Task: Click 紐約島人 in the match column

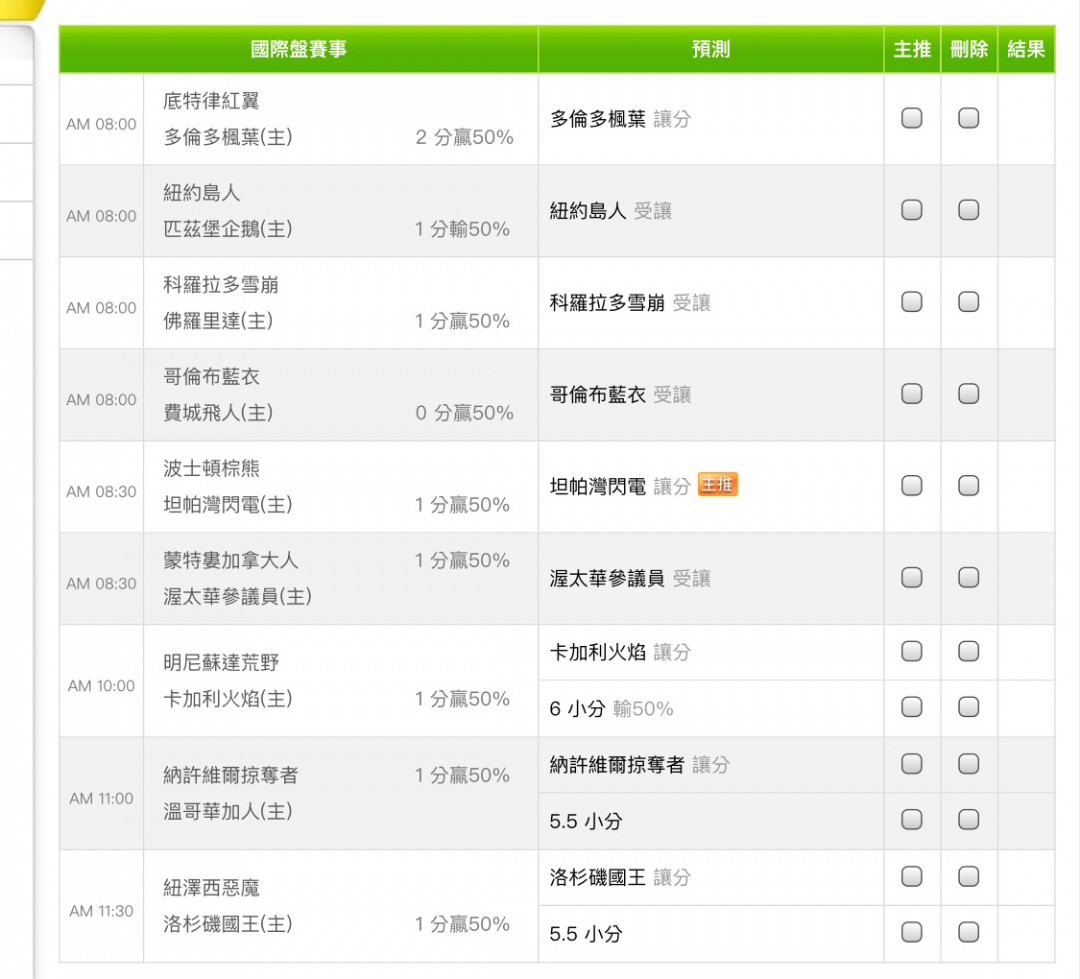Action: point(202,193)
